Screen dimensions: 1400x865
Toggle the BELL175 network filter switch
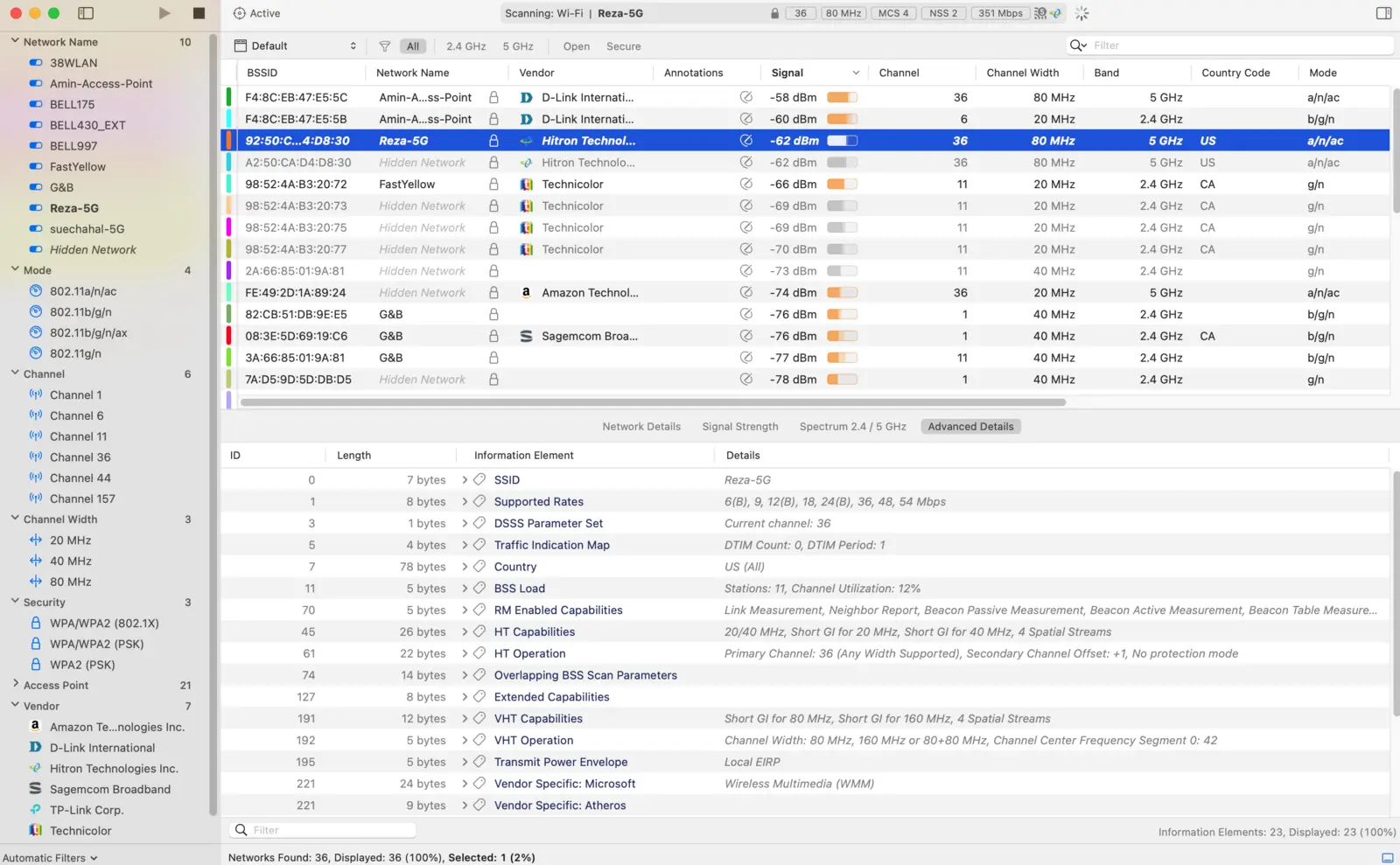point(36,104)
